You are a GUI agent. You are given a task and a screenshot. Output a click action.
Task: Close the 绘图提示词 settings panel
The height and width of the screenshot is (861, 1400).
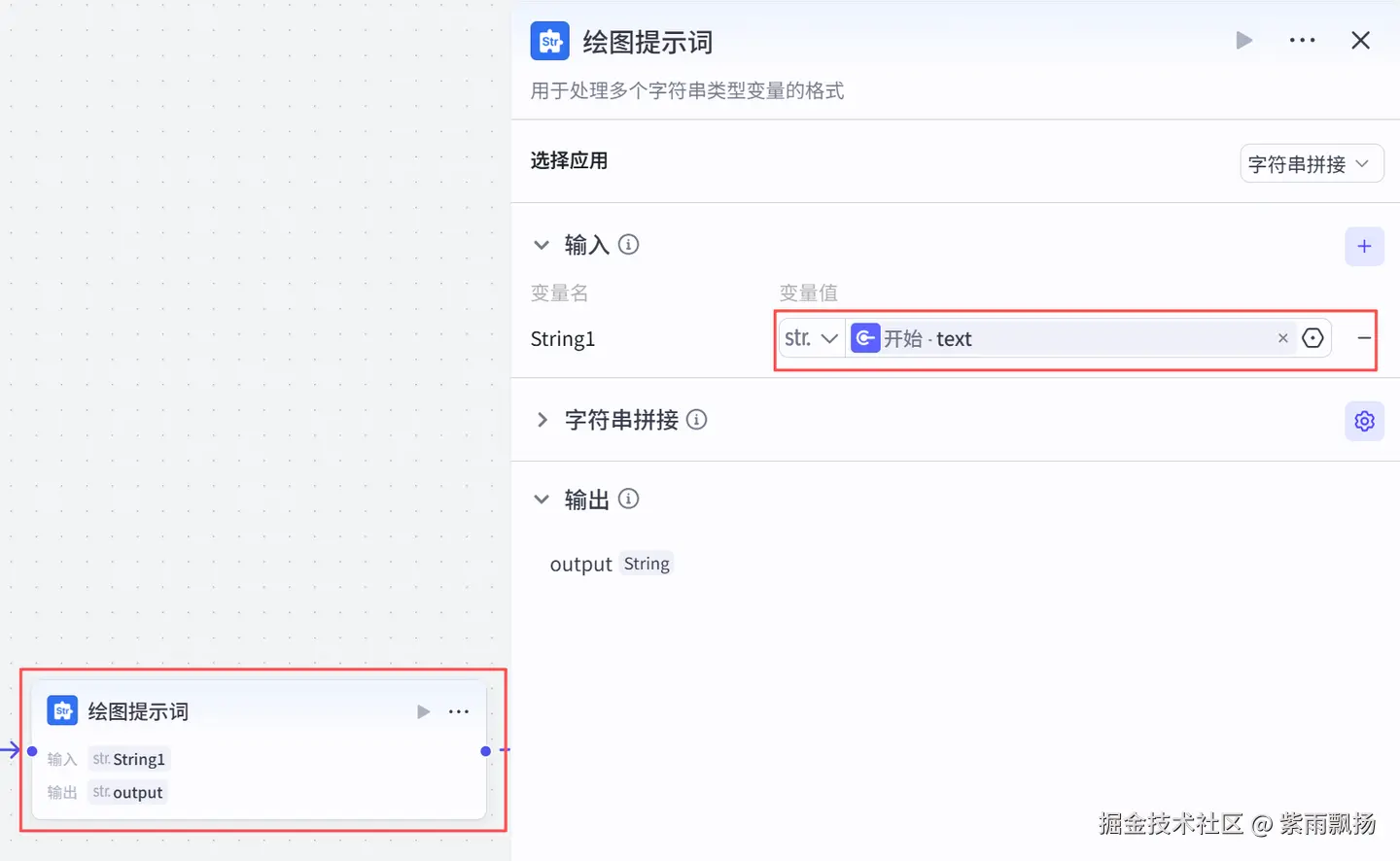pyautogui.click(x=1360, y=41)
